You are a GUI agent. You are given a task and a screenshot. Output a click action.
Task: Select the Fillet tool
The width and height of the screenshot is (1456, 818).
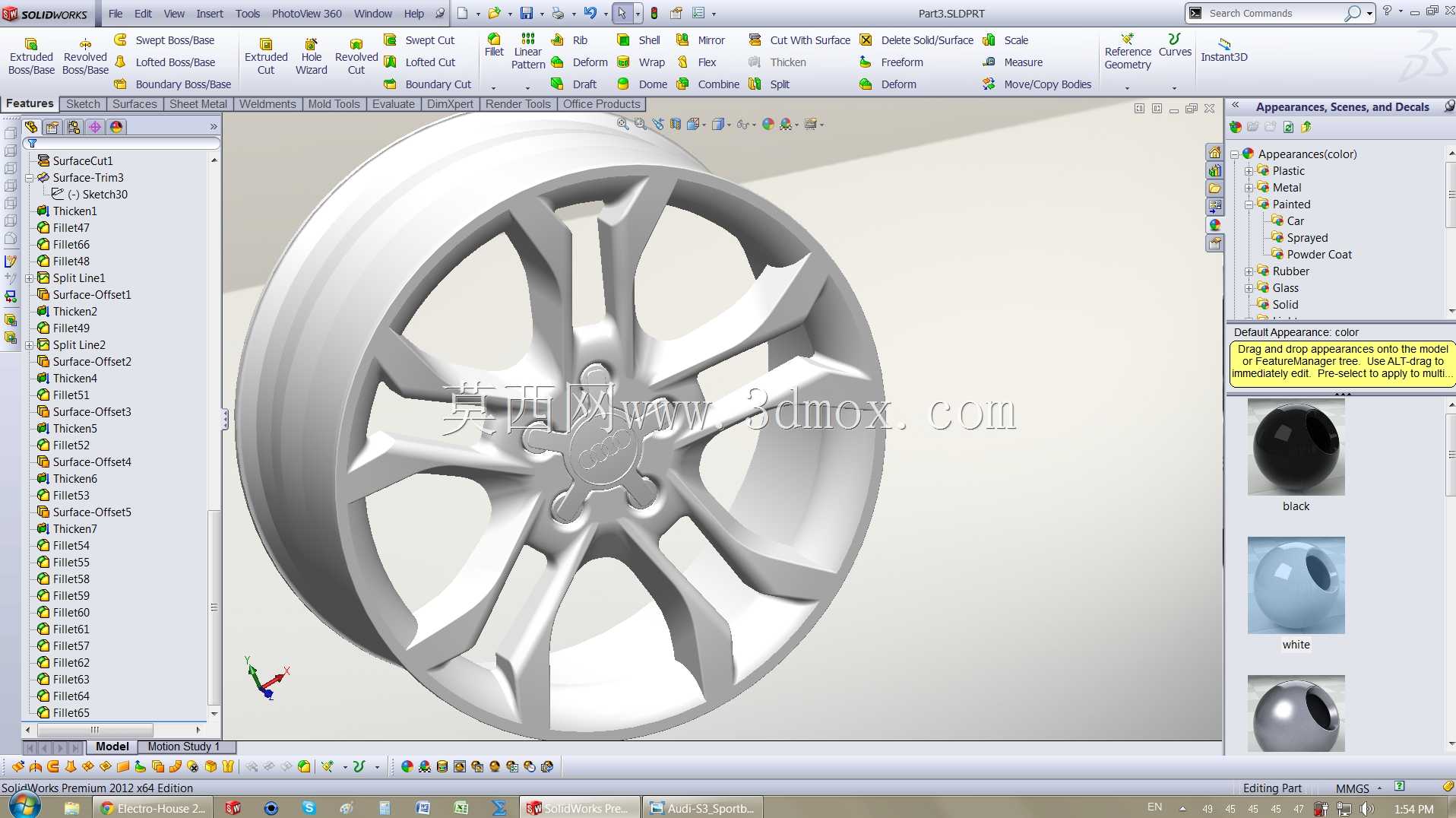point(494,45)
